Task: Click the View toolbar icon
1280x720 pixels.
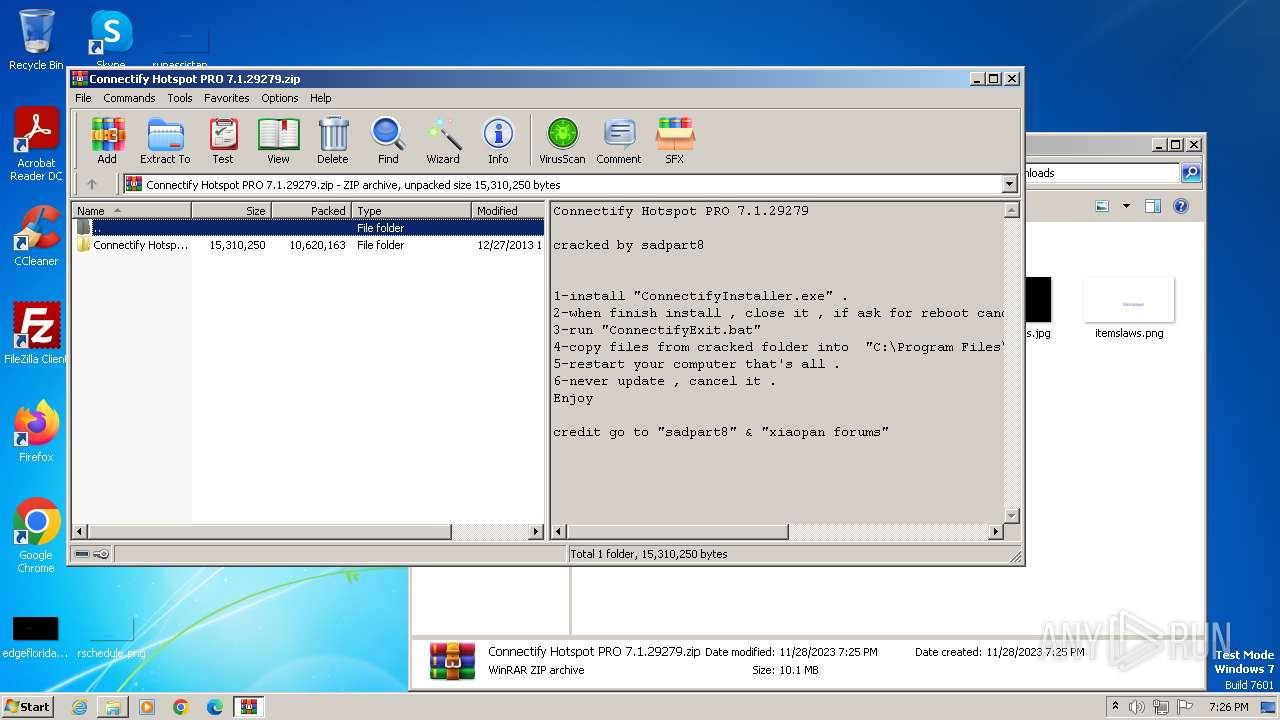Action: 278,140
